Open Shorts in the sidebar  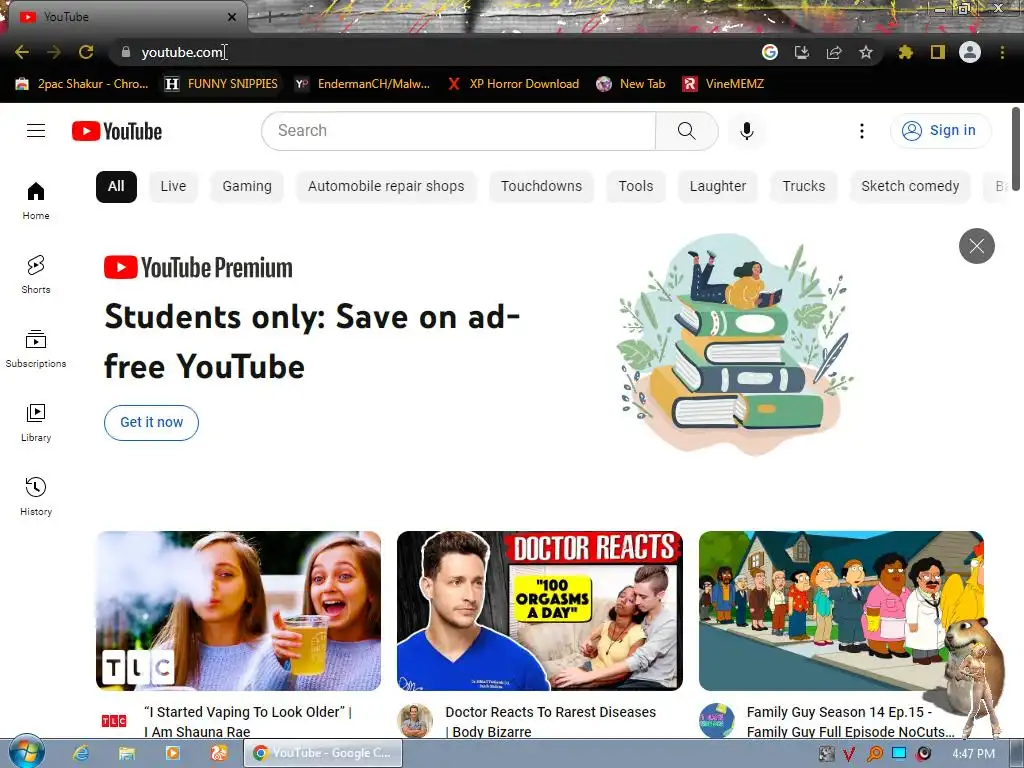point(36,274)
